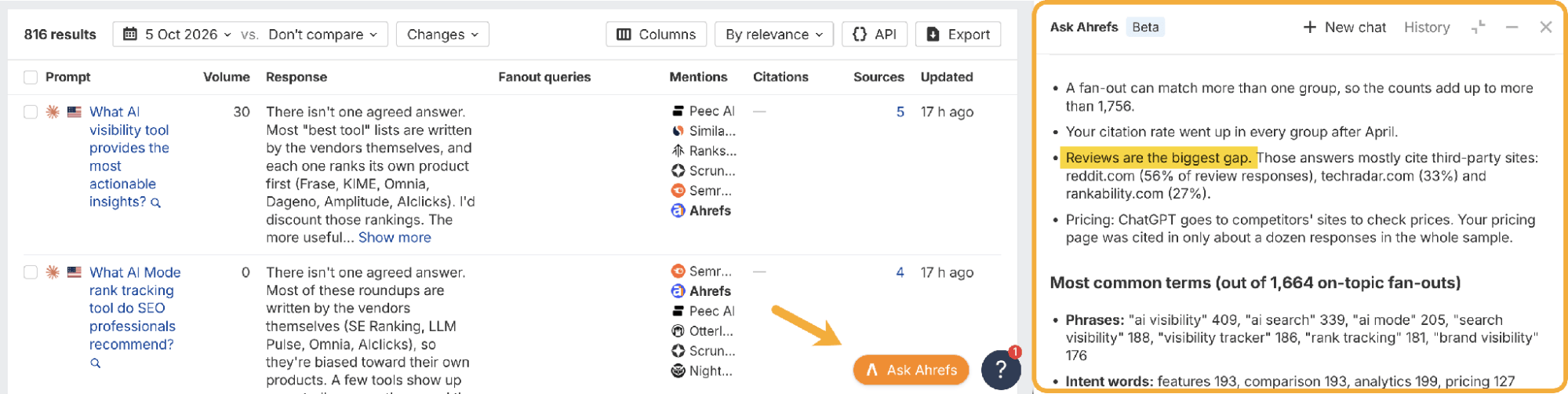Click the Sources column header

[879, 77]
